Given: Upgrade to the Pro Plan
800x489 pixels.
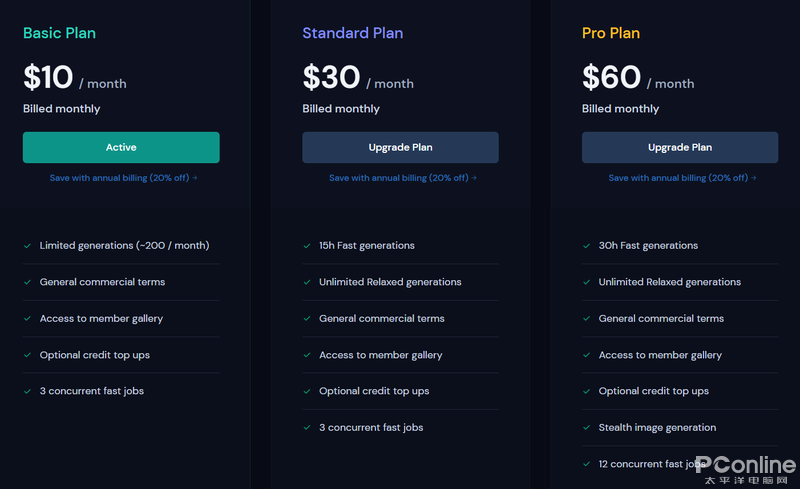Looking at the screenshot, I should (680, 148).
